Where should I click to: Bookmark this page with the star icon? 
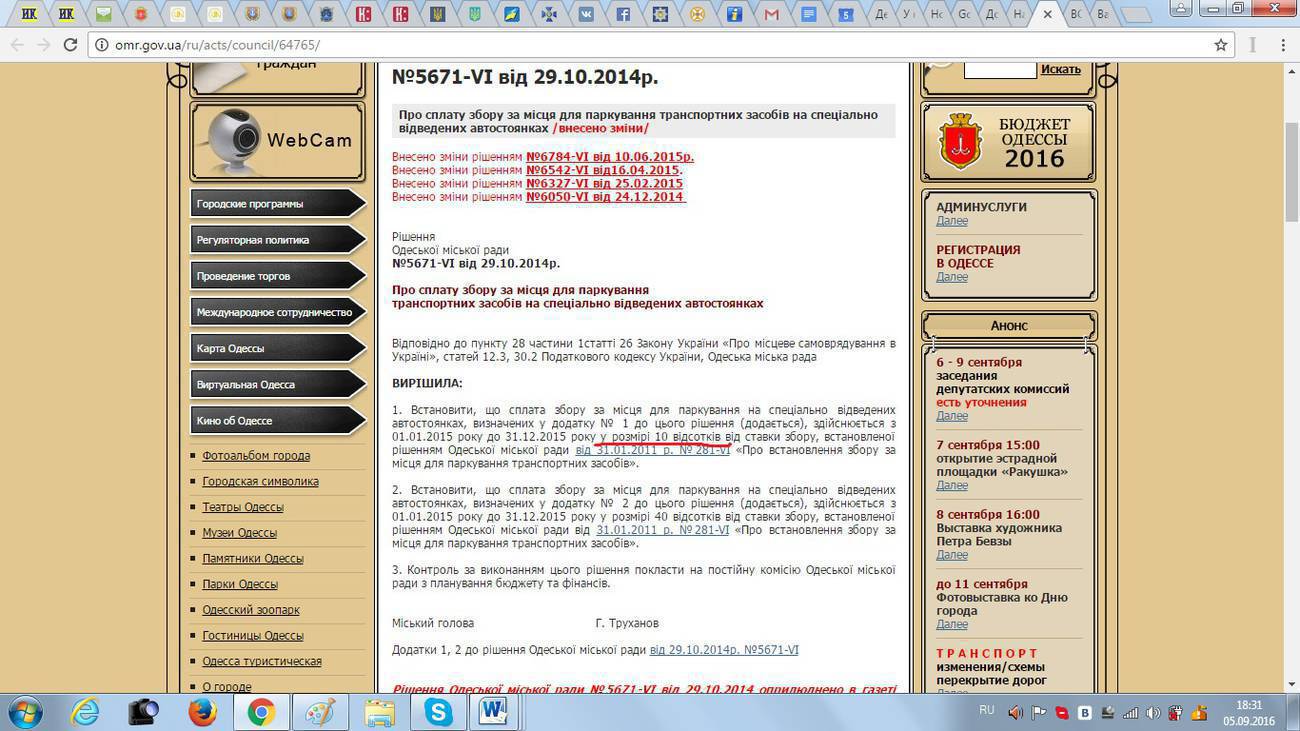pos(1220,45)
